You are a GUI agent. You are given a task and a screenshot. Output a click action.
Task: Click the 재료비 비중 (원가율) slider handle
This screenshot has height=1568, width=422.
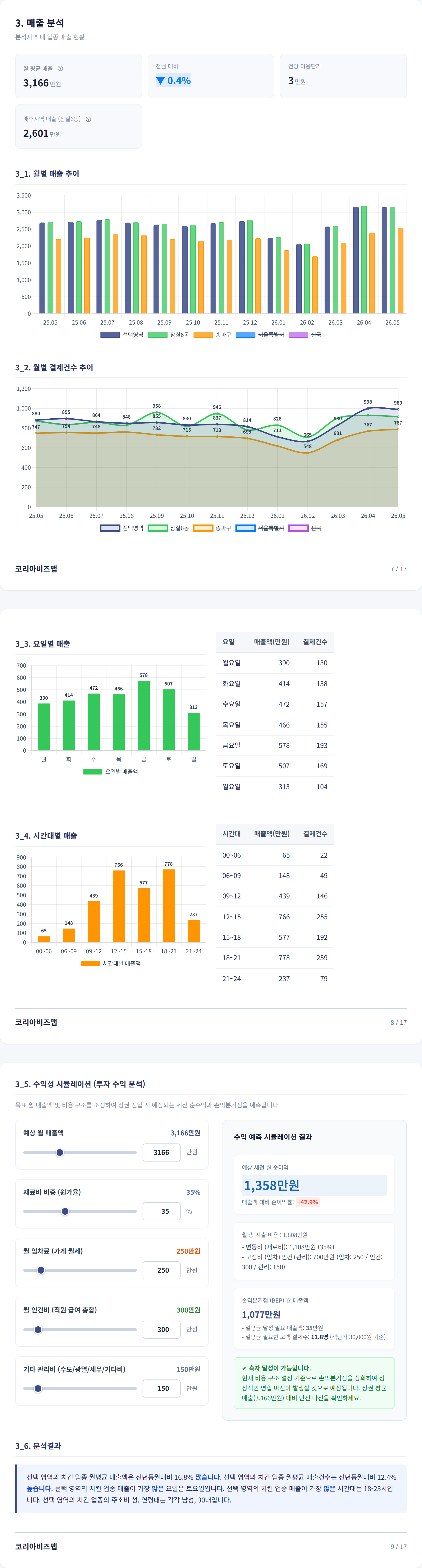pyautogui.click(x=65, y=1211)
